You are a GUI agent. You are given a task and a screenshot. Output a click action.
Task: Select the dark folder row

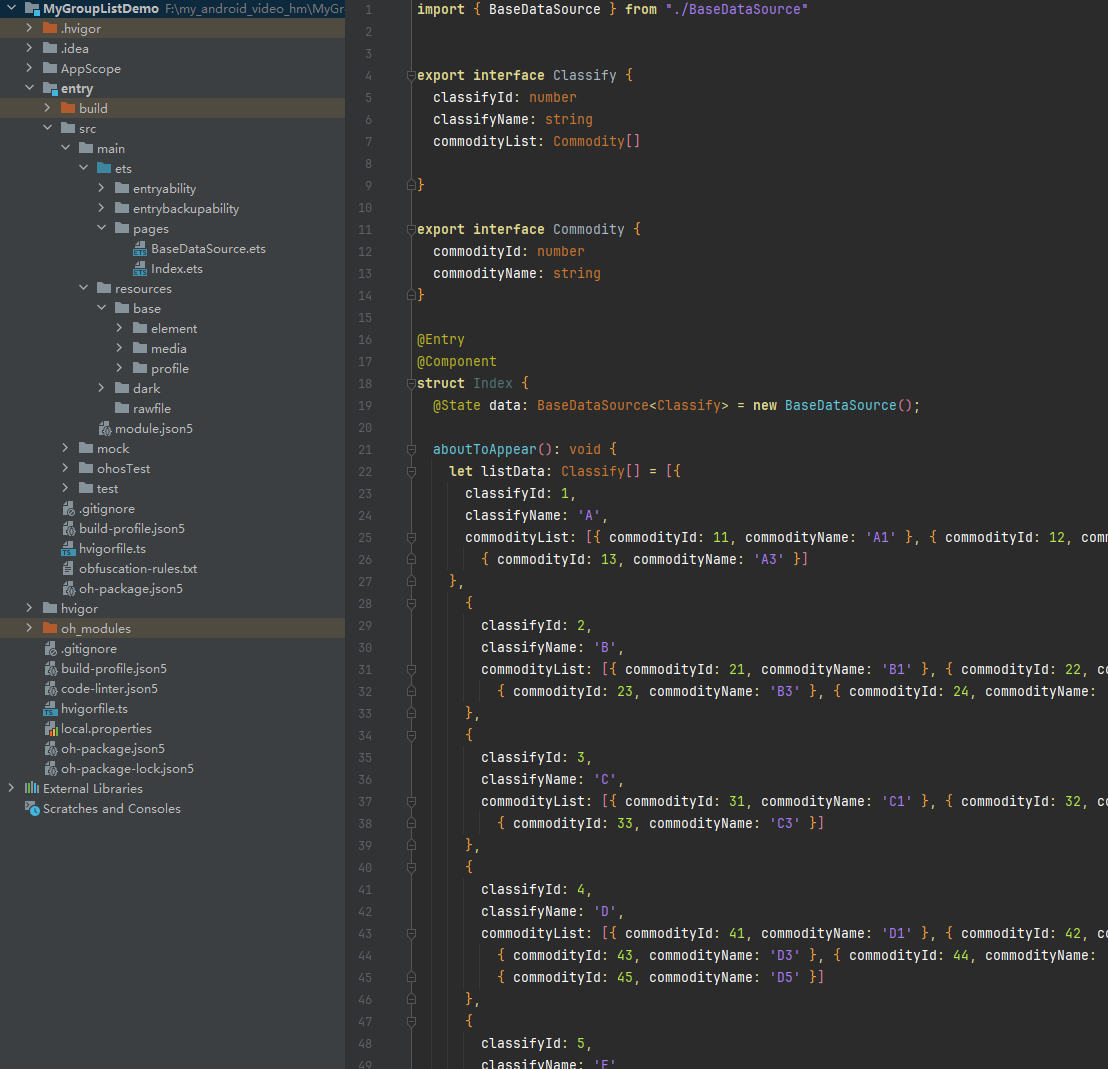pyautogui.click(x=172, y=389)
